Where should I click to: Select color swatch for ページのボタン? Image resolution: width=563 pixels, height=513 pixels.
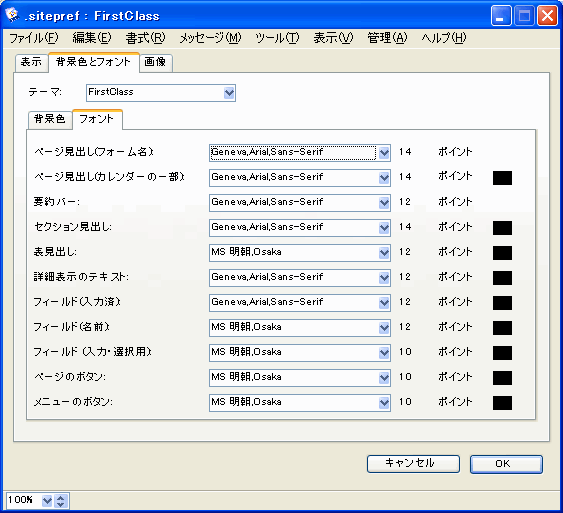click(x=502, y=378)
